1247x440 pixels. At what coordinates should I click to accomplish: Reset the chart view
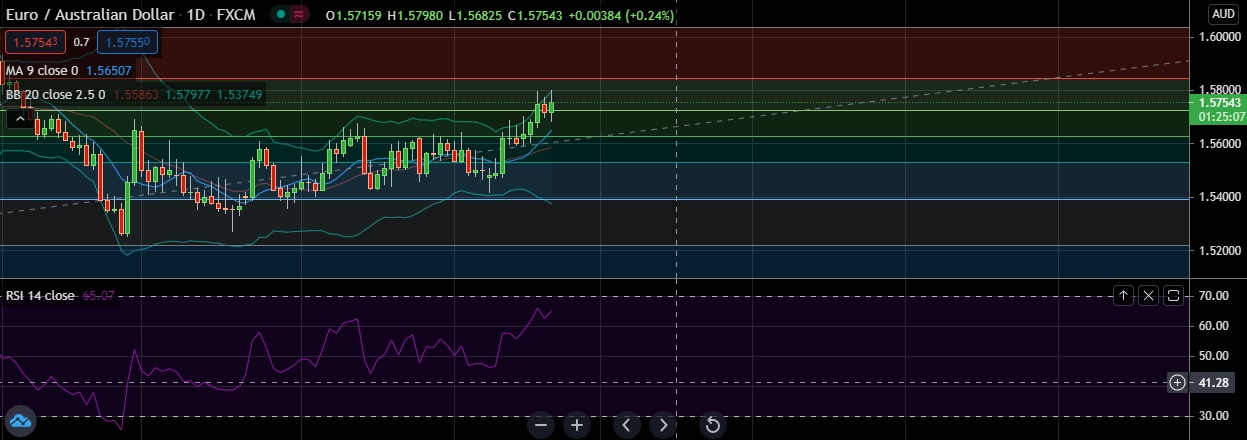[x=712, y=425]
